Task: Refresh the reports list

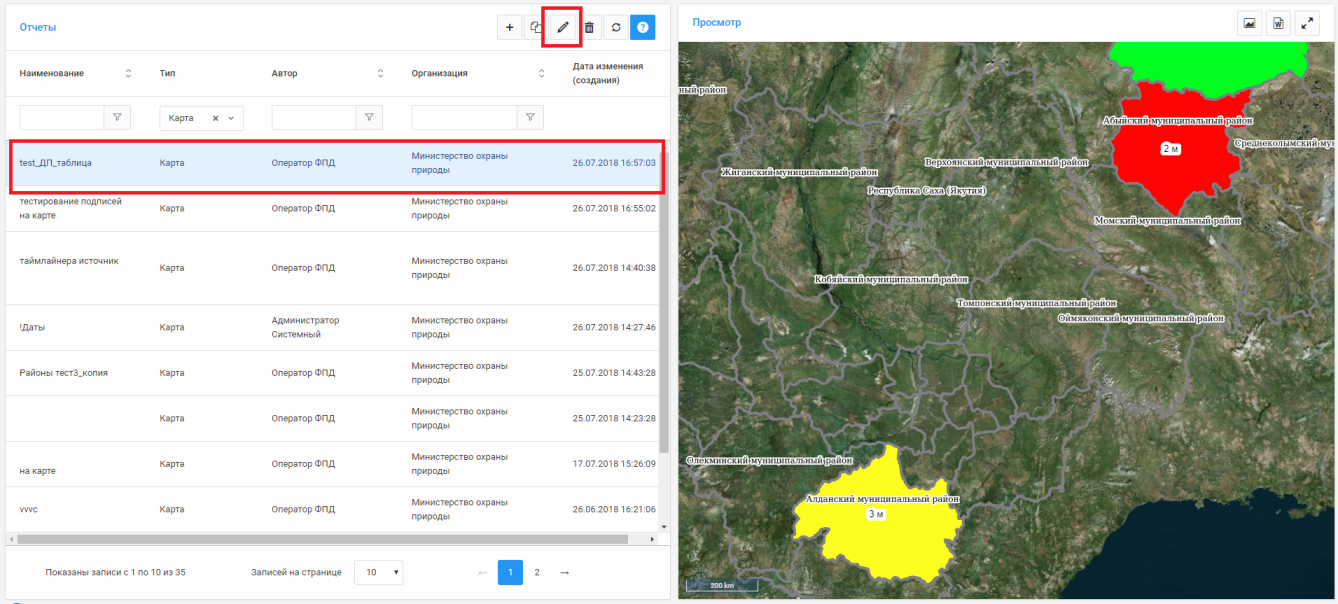Action: [x=616, y=27]
